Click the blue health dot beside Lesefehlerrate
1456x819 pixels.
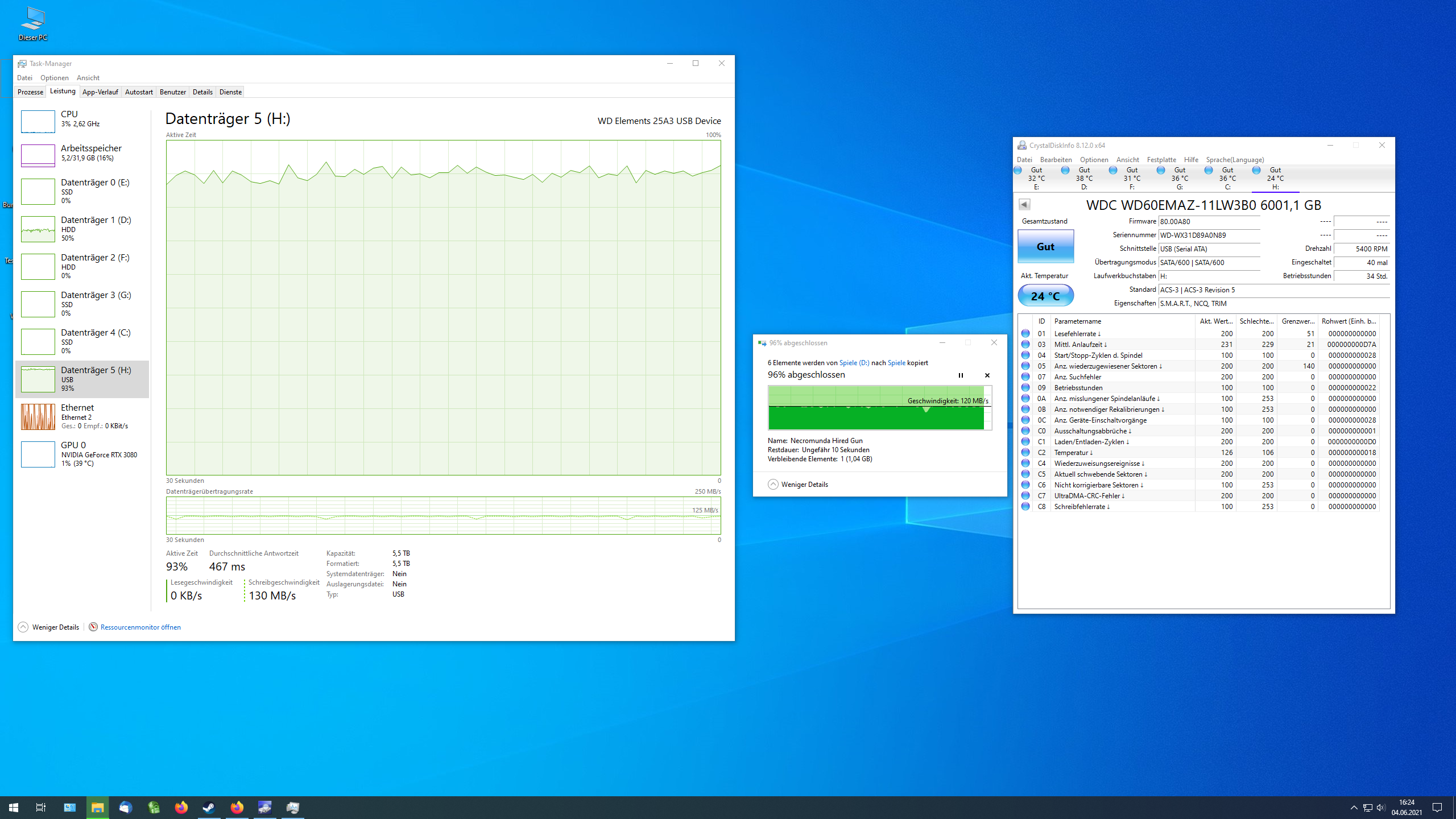[x=1025, y=334]
